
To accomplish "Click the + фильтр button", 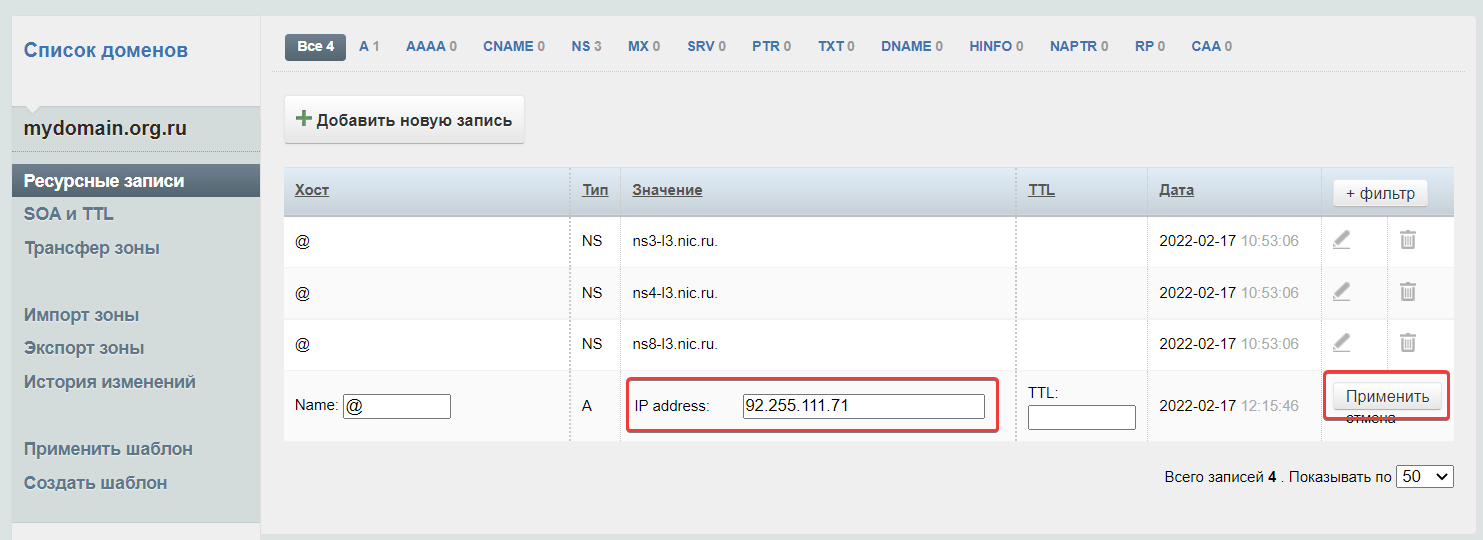I will click(x=1379, y=193).
